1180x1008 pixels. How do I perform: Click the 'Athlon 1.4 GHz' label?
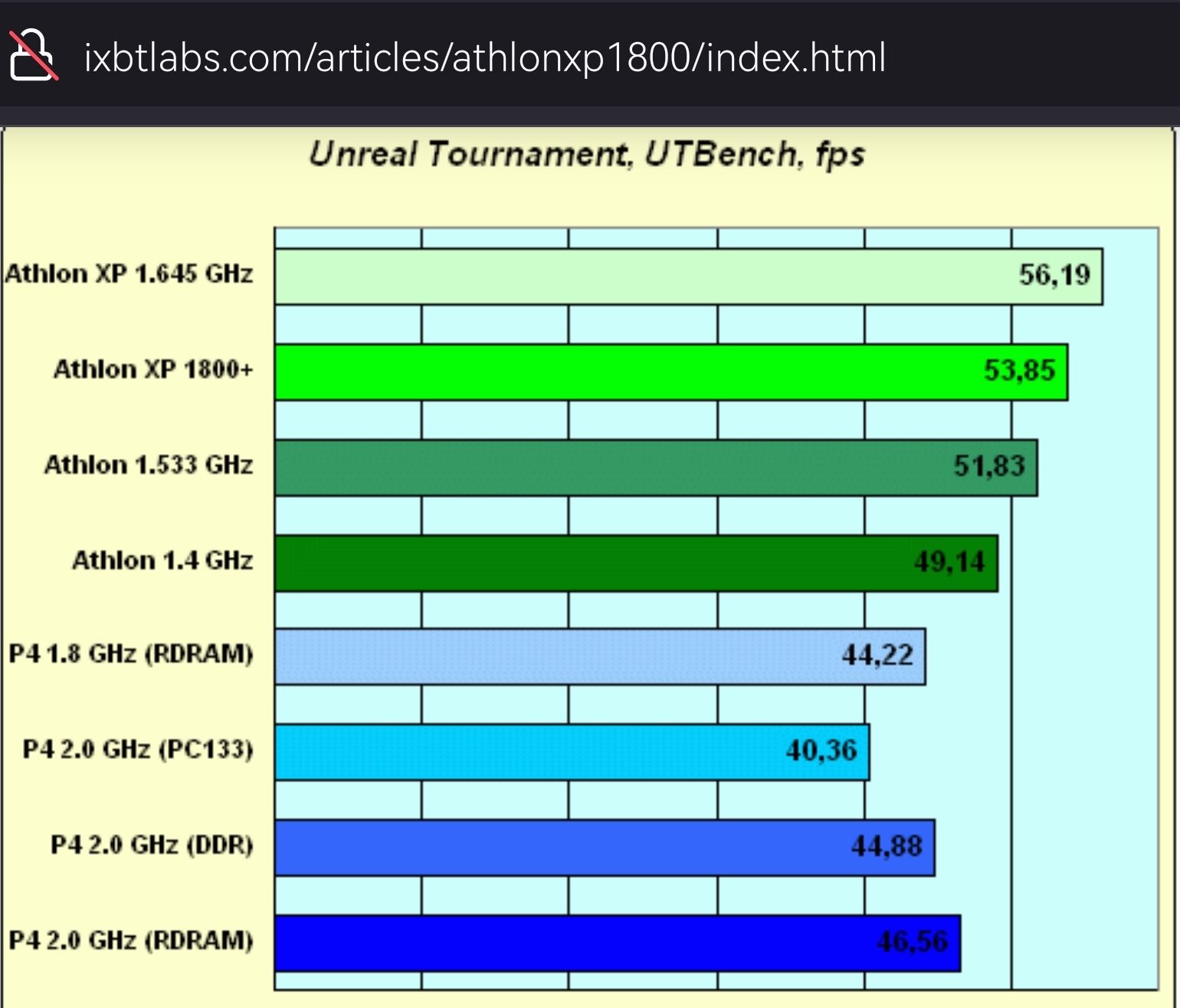162,561
